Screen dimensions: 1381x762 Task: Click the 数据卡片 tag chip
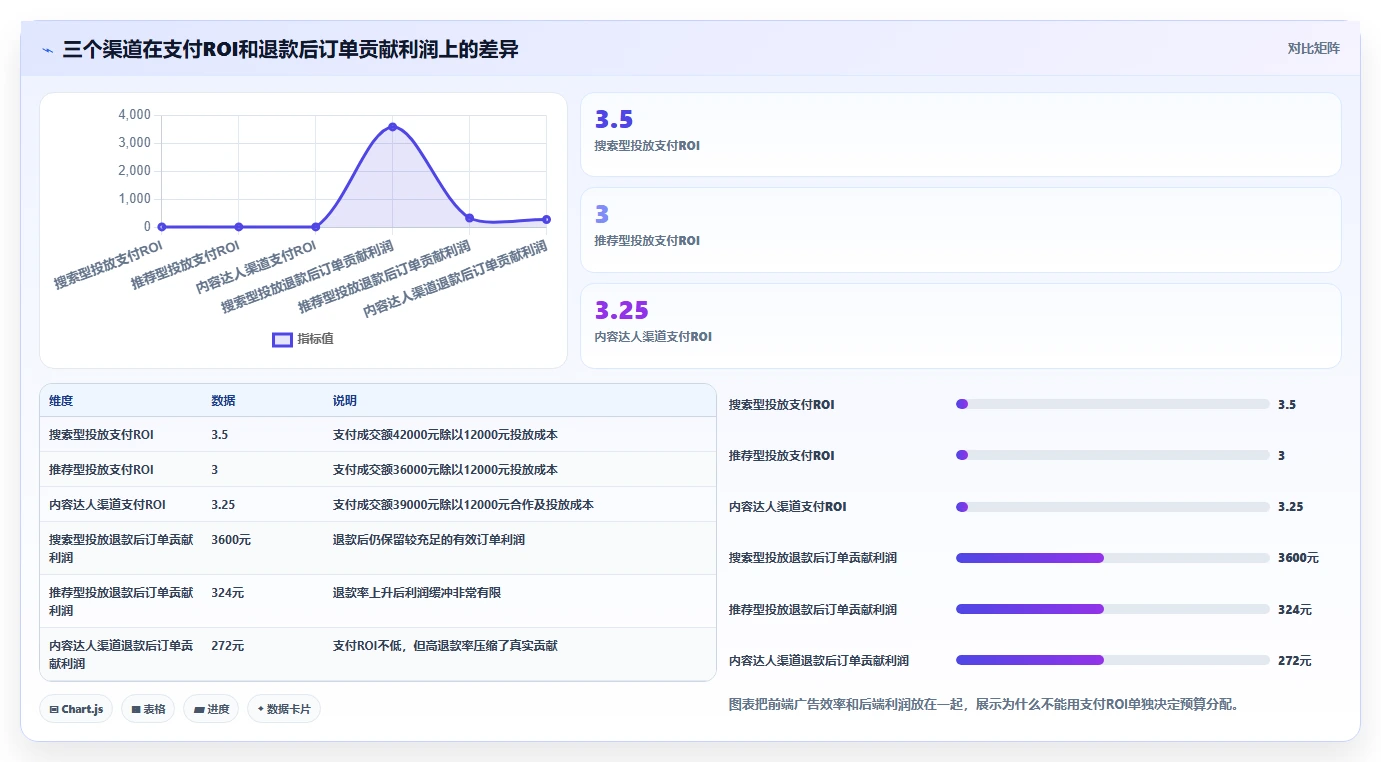coord(284,709)
